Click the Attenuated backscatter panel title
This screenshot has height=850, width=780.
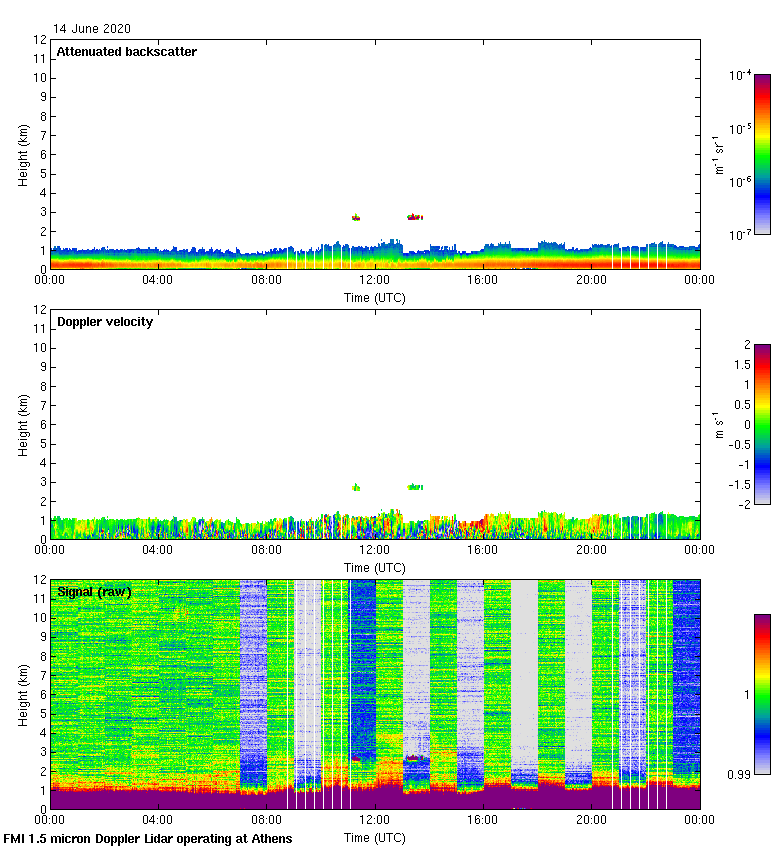point(126,52)
